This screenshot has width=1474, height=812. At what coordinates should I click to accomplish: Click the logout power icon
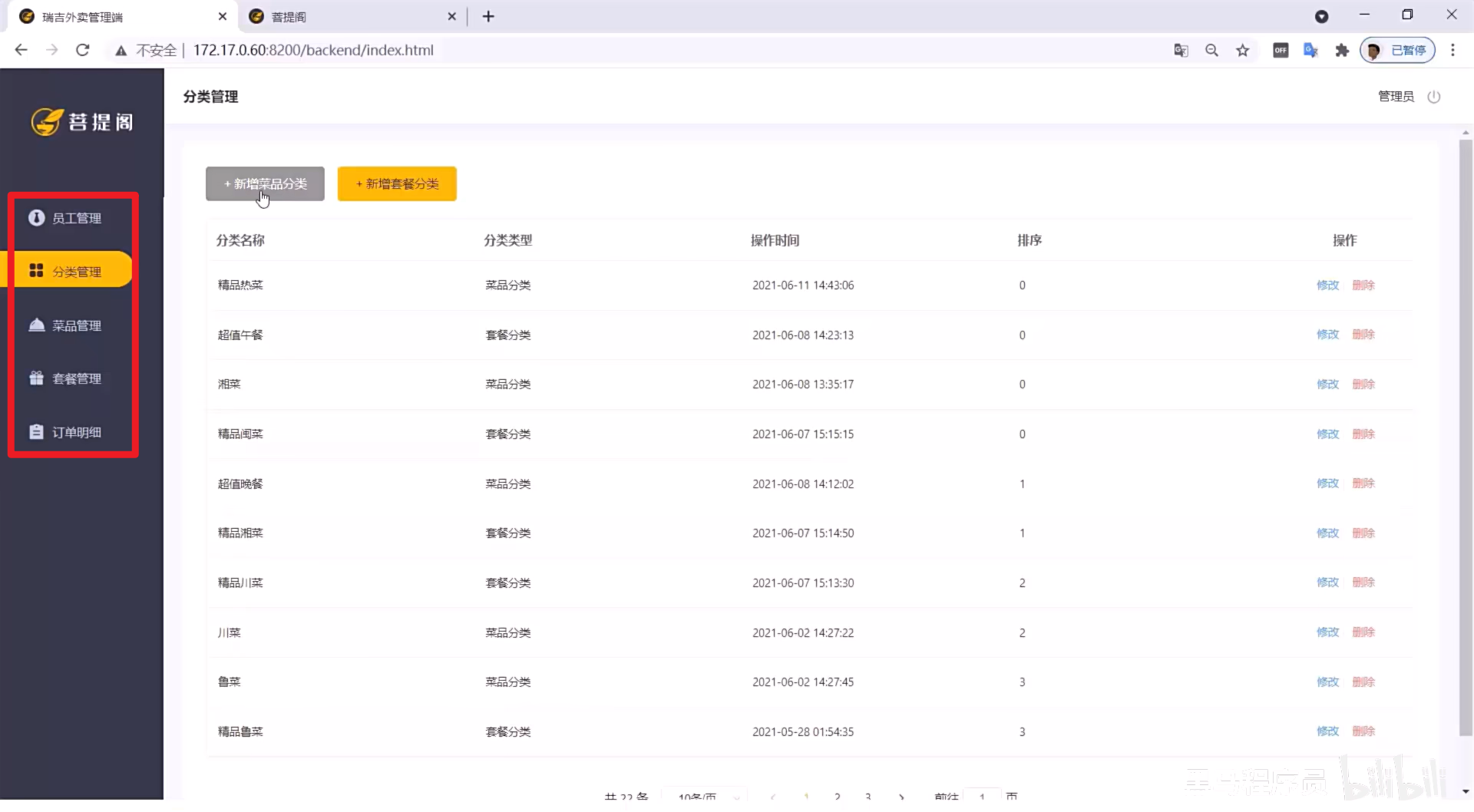tap(1433, 97)
